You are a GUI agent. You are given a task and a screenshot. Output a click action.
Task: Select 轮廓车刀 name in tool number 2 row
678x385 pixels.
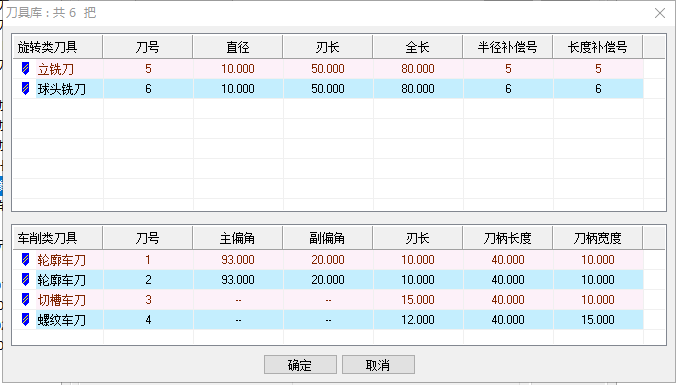tap(62, 280)
